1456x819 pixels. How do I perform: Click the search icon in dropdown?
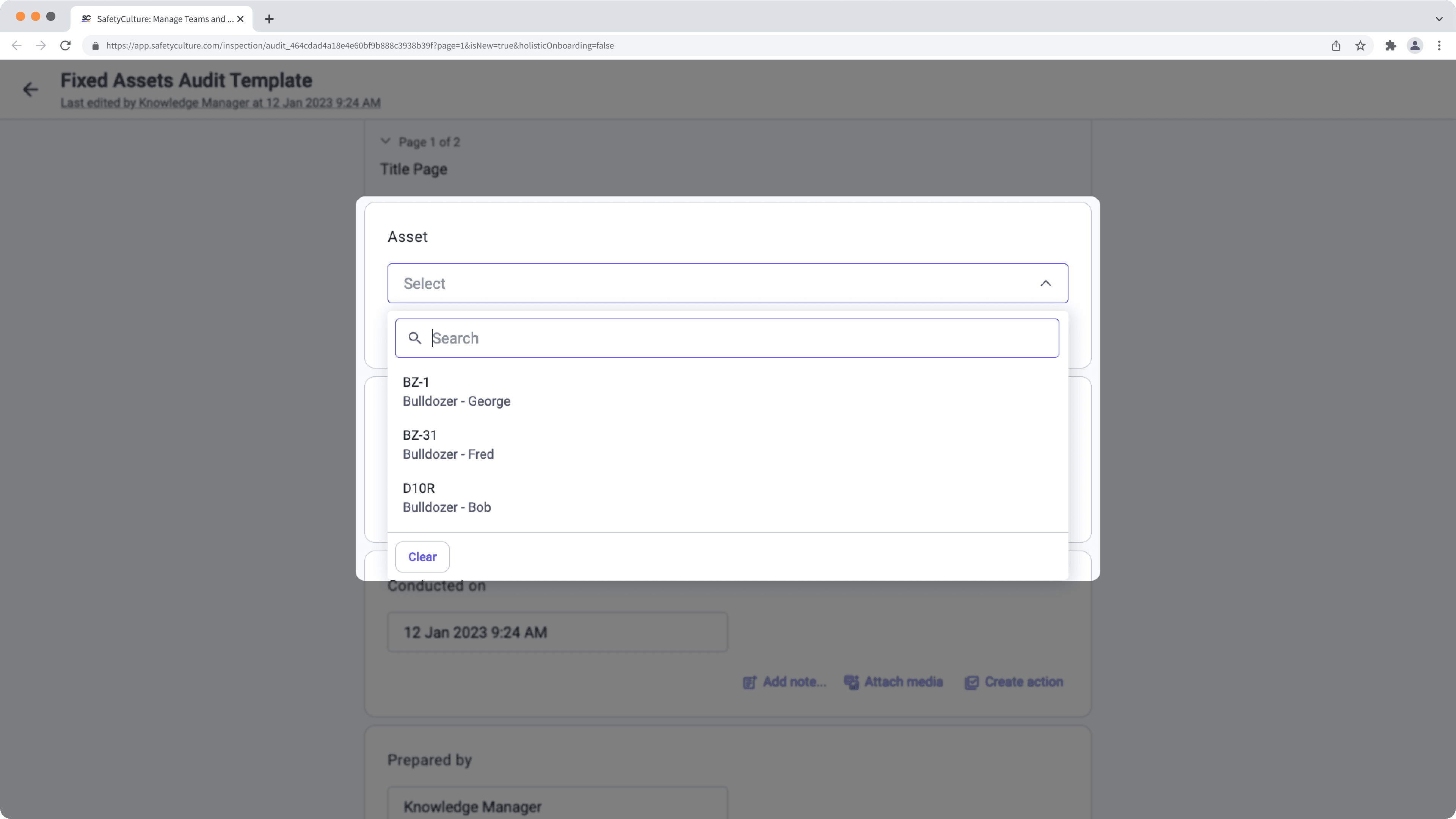point(415,338)
